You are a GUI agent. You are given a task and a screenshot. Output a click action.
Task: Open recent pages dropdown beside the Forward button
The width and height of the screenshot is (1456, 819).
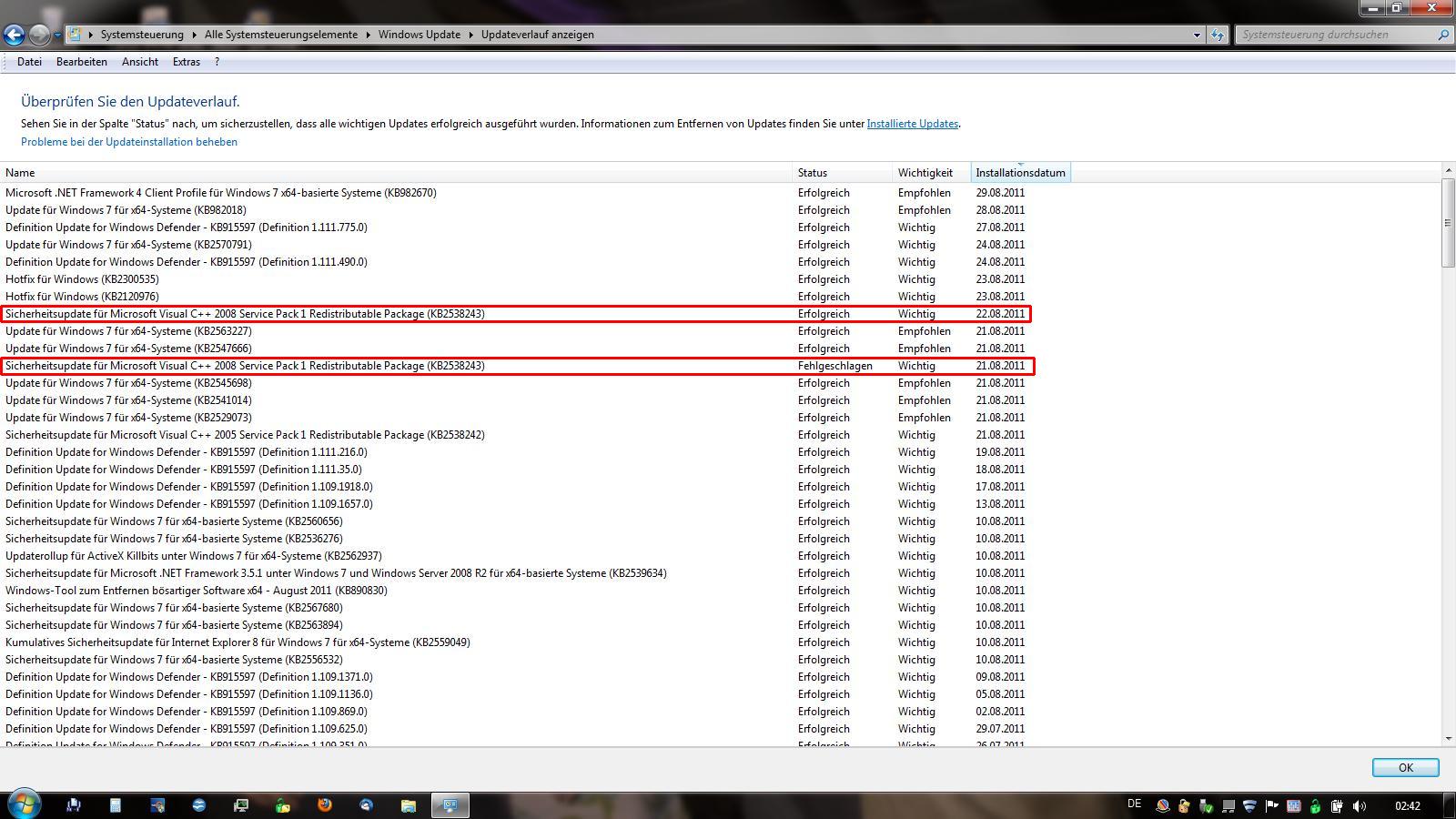tap(57, 35)
